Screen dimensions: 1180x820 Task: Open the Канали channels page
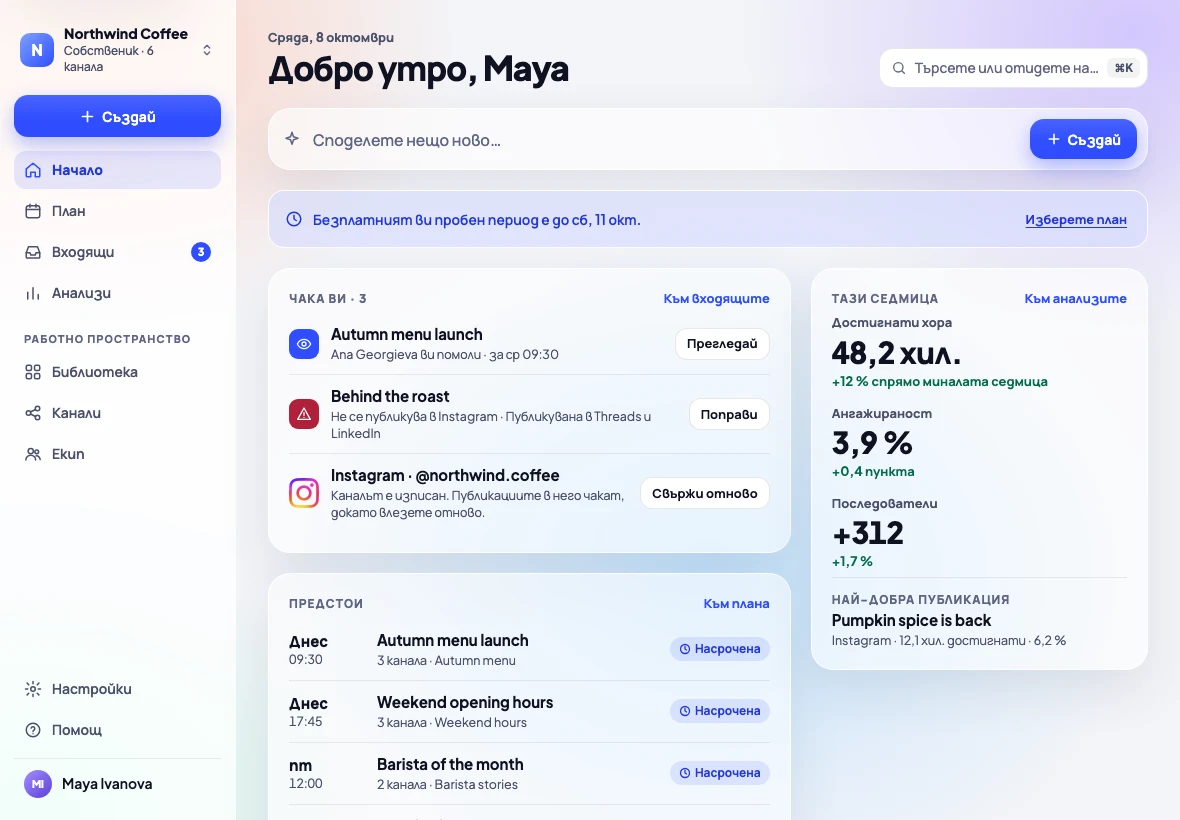pyautogui.click(x=117, y=413)
